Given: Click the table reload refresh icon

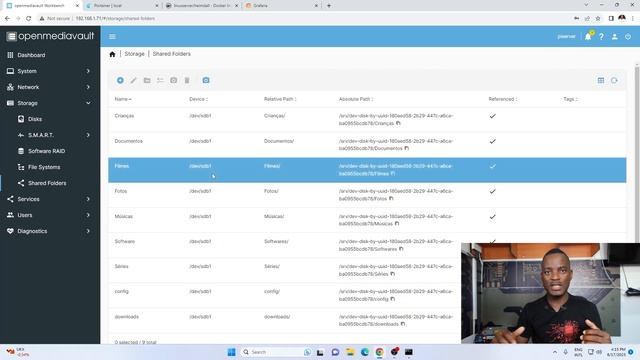Looking at the screenshot, I should [x=614, y=80].
